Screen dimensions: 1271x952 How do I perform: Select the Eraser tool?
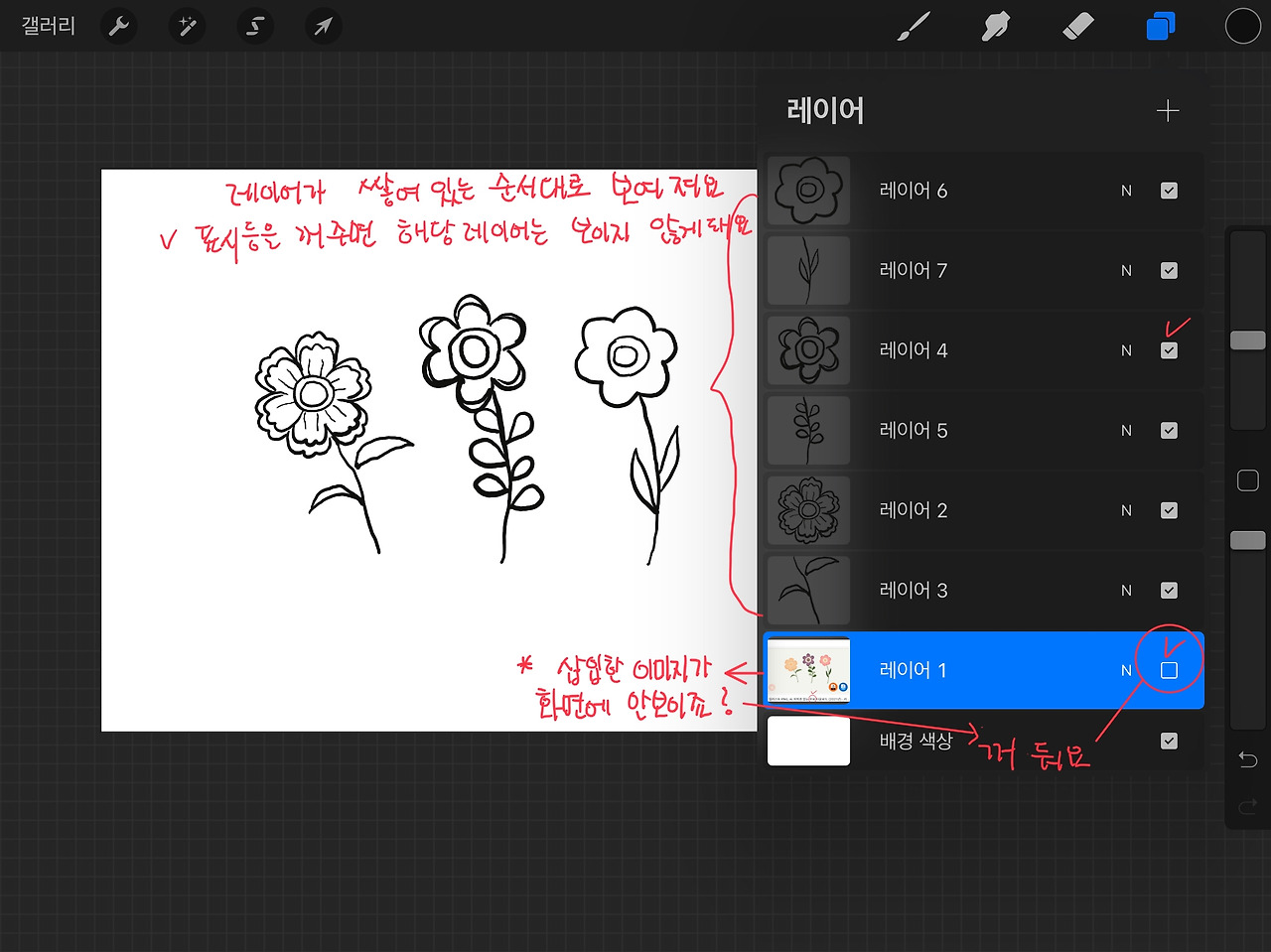coord(1077,26)
